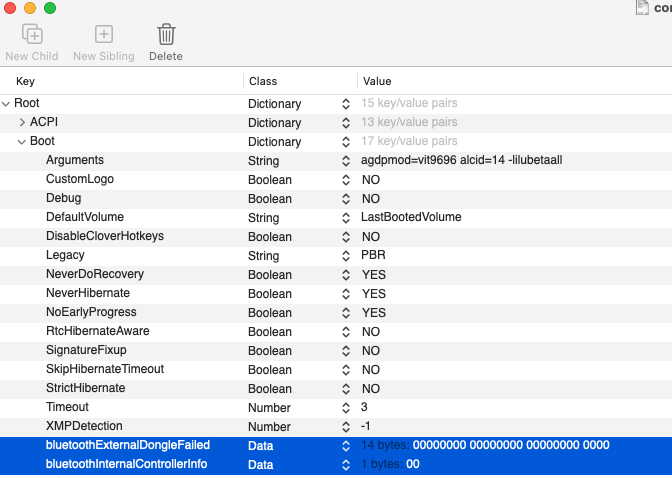Click the Value column header
The height and width of the screenshot is (478, 672).
point(377,81)
